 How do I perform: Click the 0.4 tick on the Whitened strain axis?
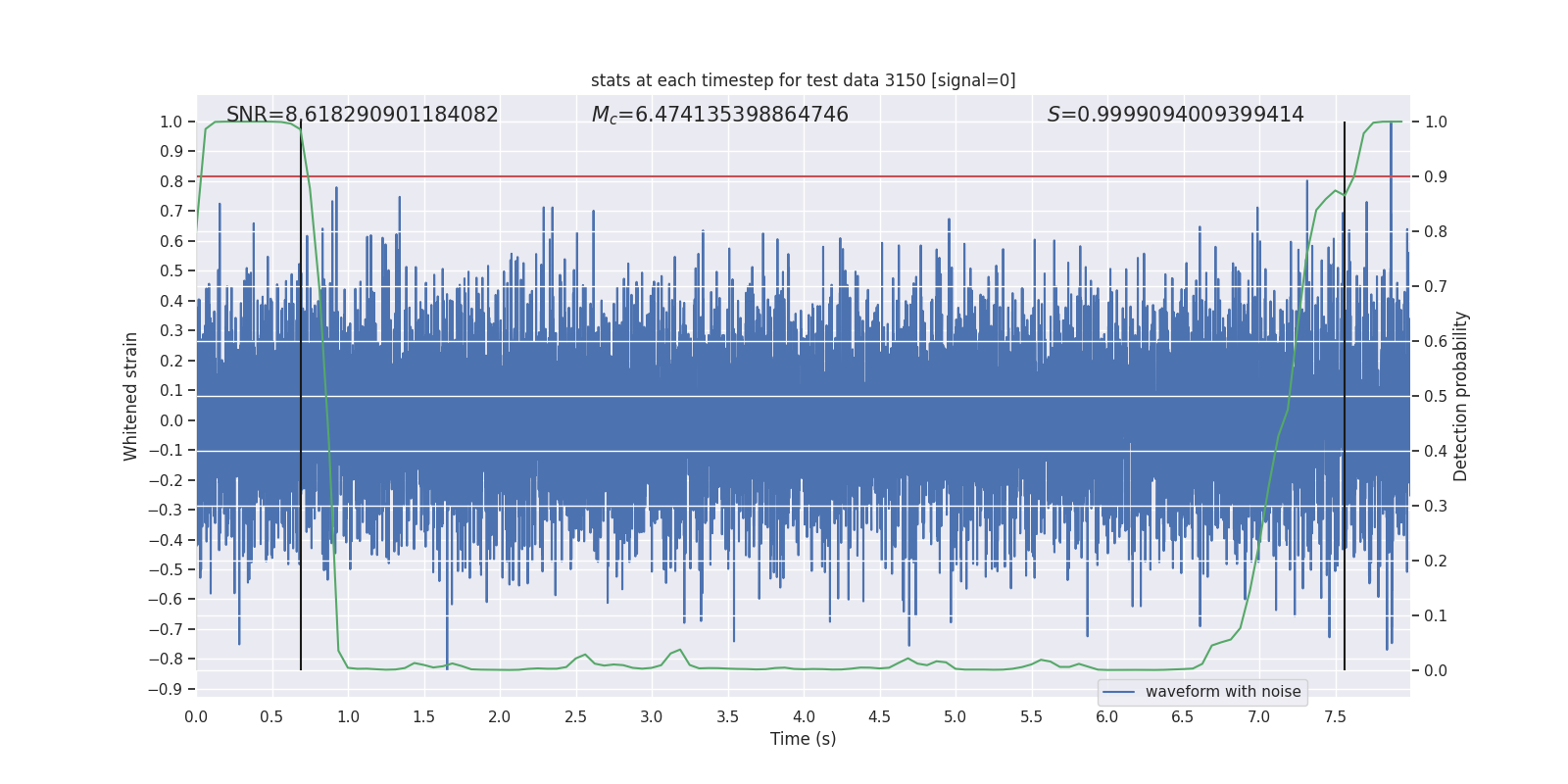pos(171,301)
